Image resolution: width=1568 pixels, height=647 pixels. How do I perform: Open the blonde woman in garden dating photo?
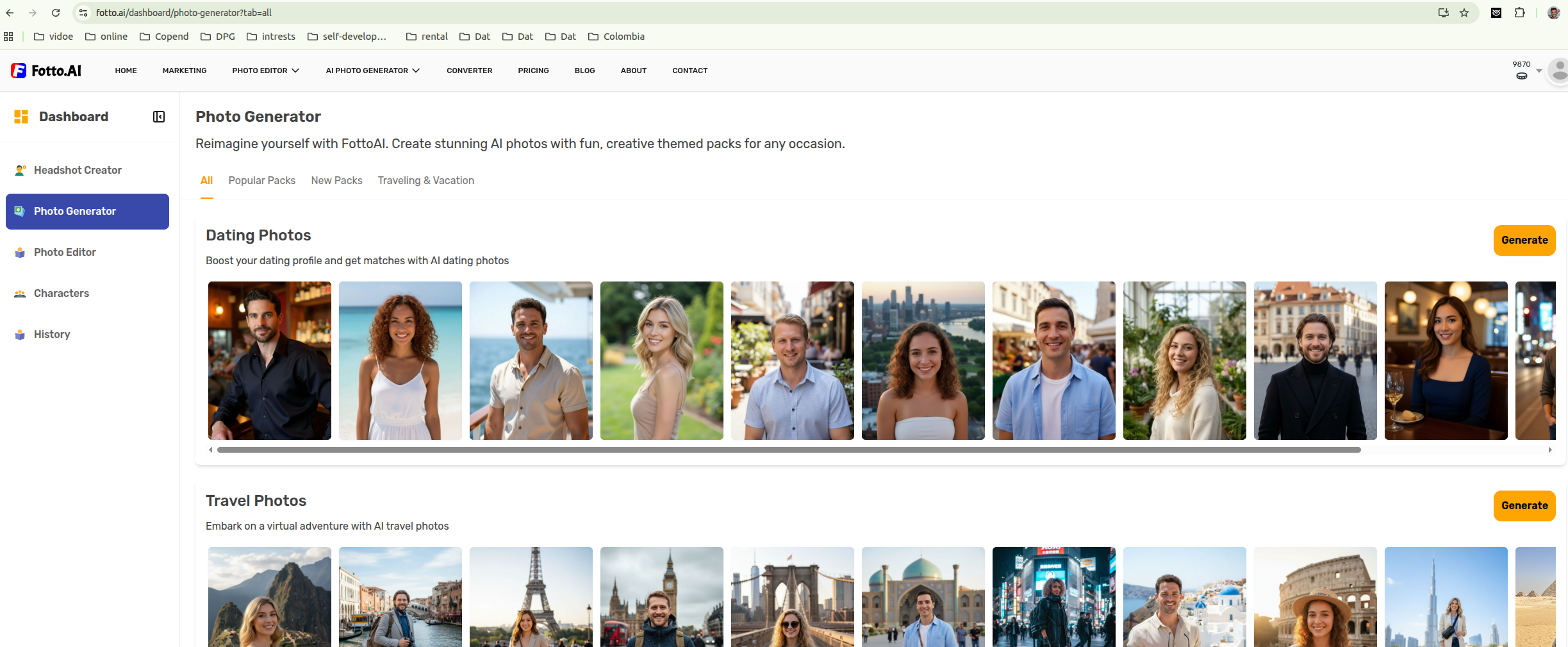coord(662,360)
